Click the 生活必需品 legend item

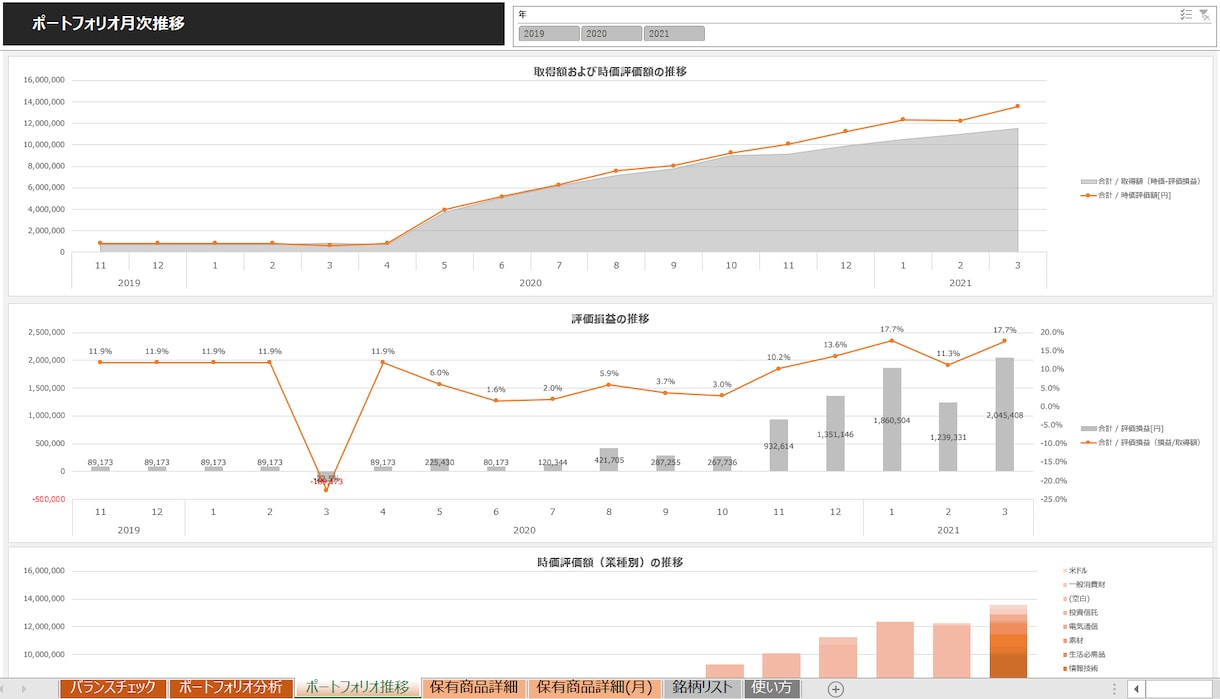coord(1083,654)
